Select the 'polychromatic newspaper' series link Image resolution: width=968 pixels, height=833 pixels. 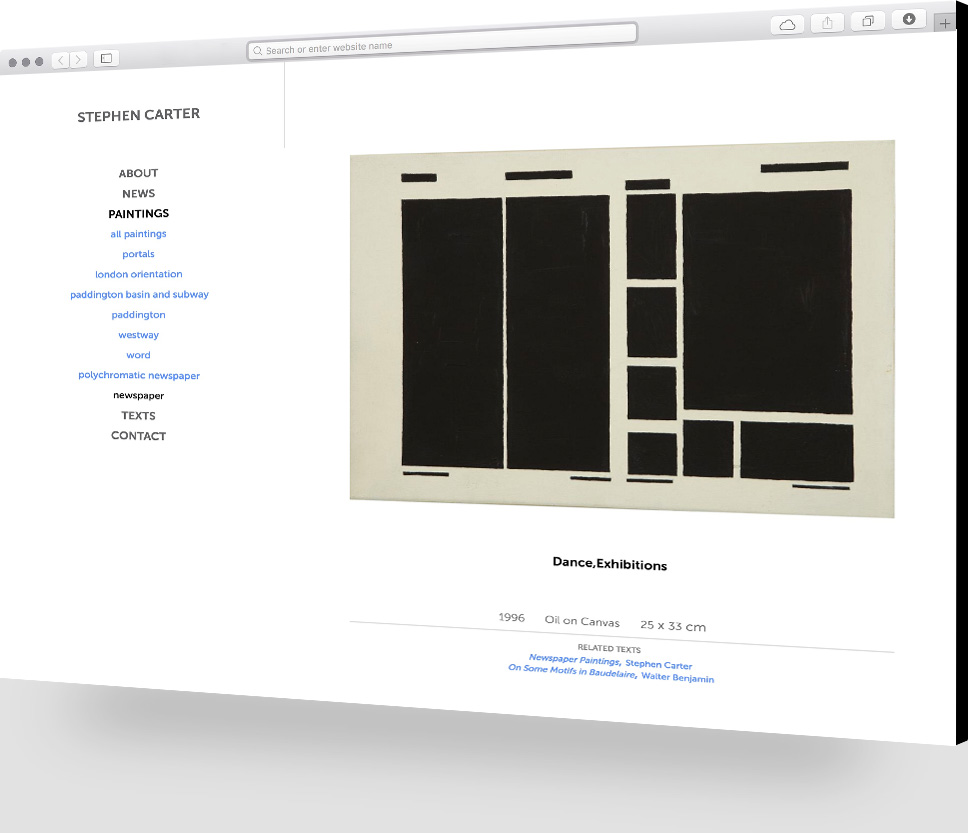(139, 376)
